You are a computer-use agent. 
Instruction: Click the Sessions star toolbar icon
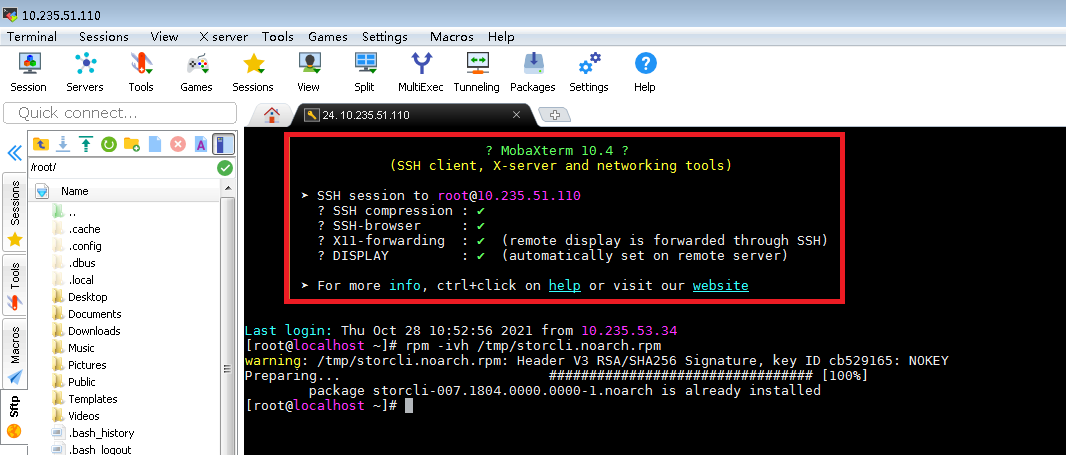tap(253, 72)
